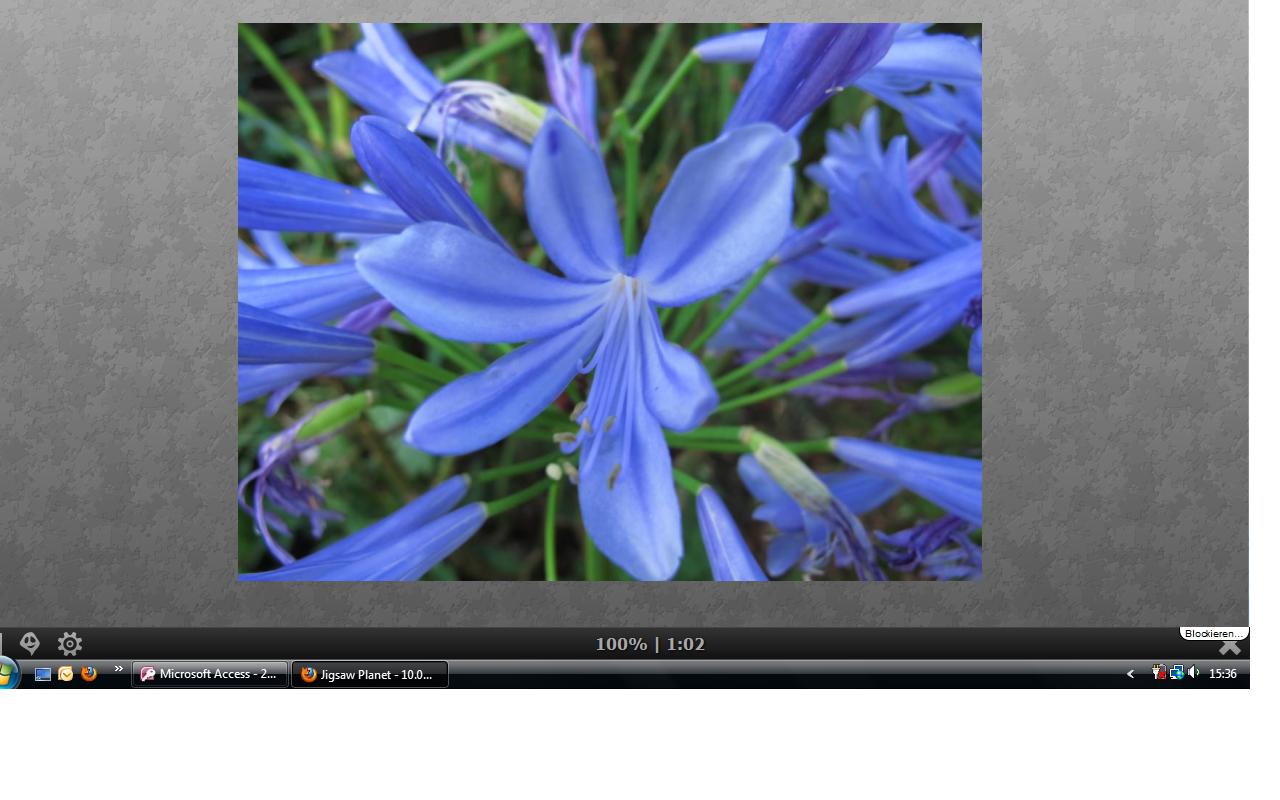Click the Blockieren... button
Viewport: 1280px width, 800px height.
[1213, 633]
